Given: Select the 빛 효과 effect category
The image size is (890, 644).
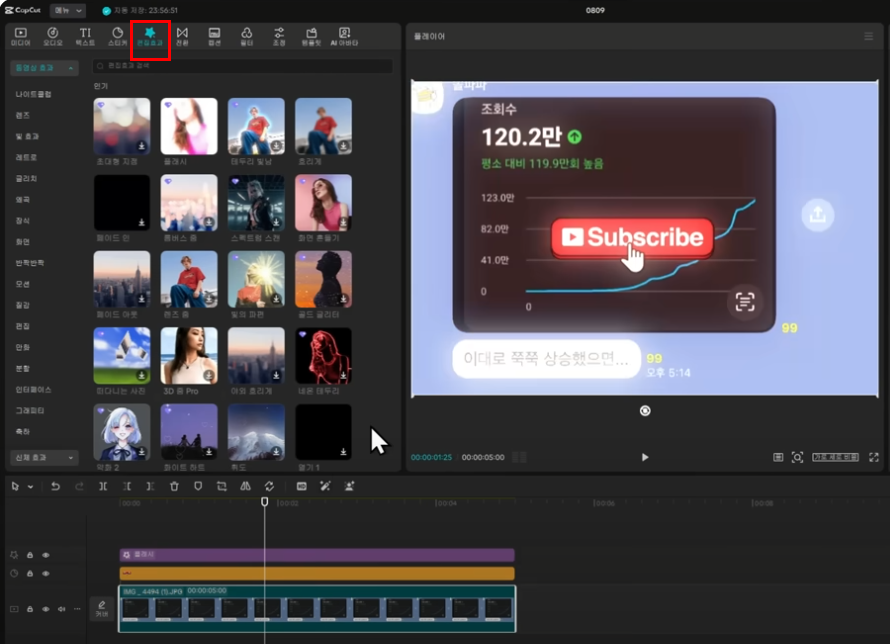Looking at the screenshot, I should 27,136.
